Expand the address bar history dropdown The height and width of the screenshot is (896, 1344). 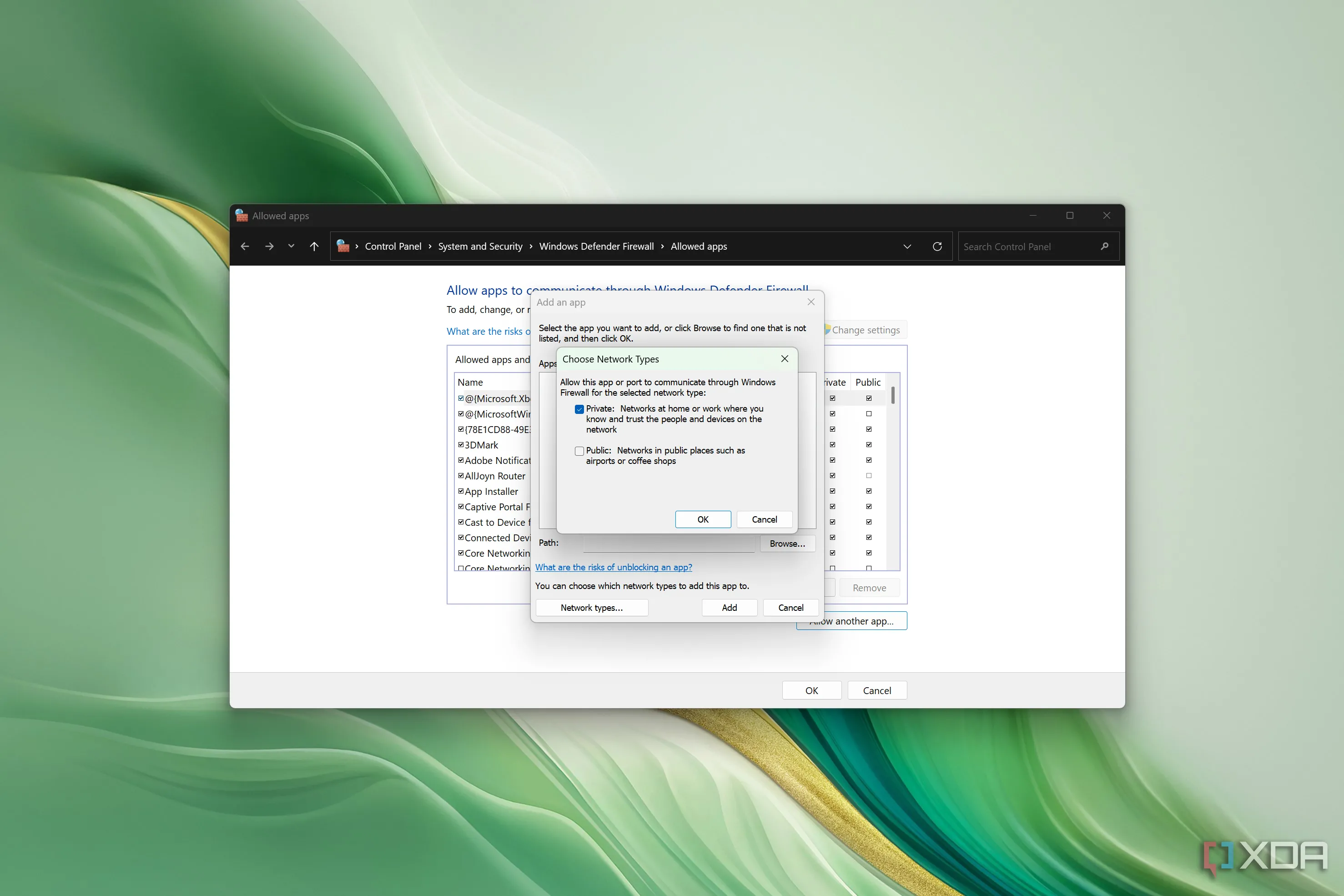click(x=907, y=246)
